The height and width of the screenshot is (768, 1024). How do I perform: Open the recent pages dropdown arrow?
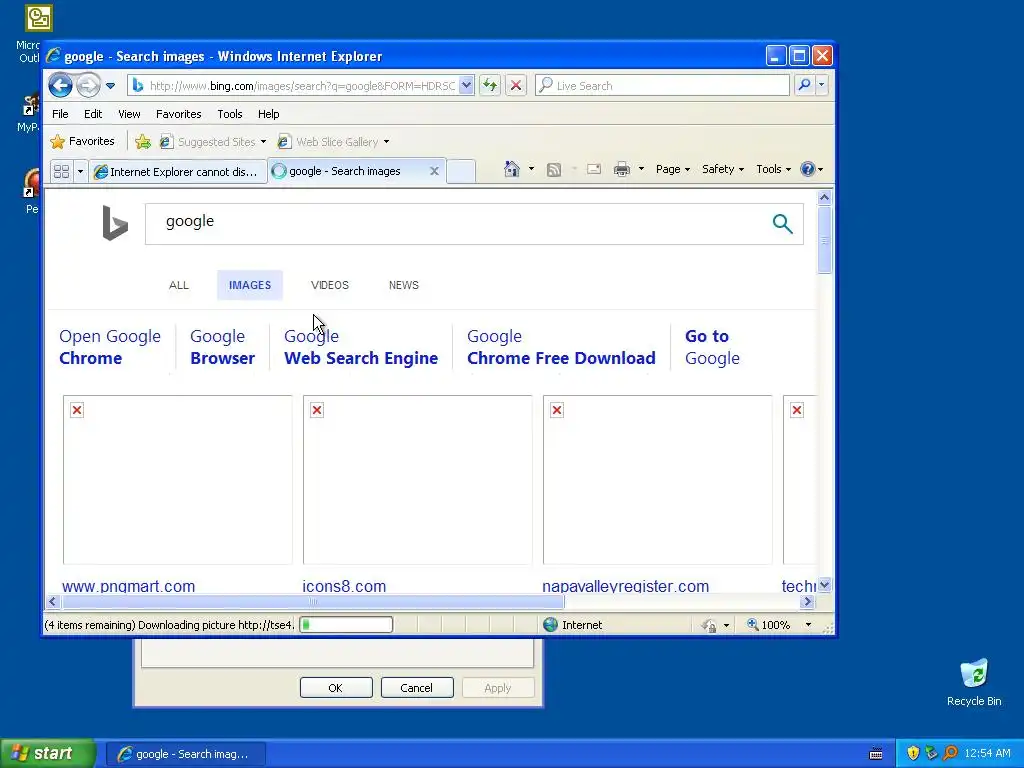click(110, 86)
